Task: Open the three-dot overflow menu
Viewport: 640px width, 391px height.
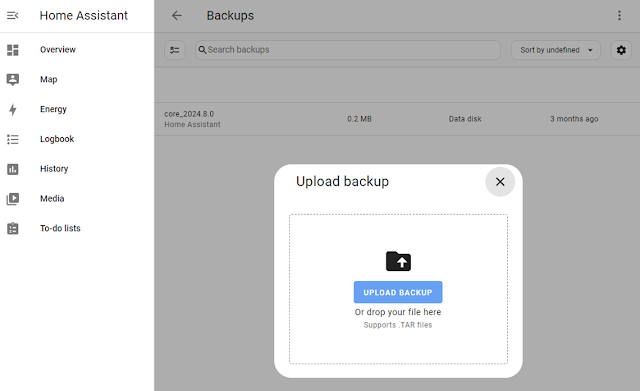Action: click(x=619, y=16)
